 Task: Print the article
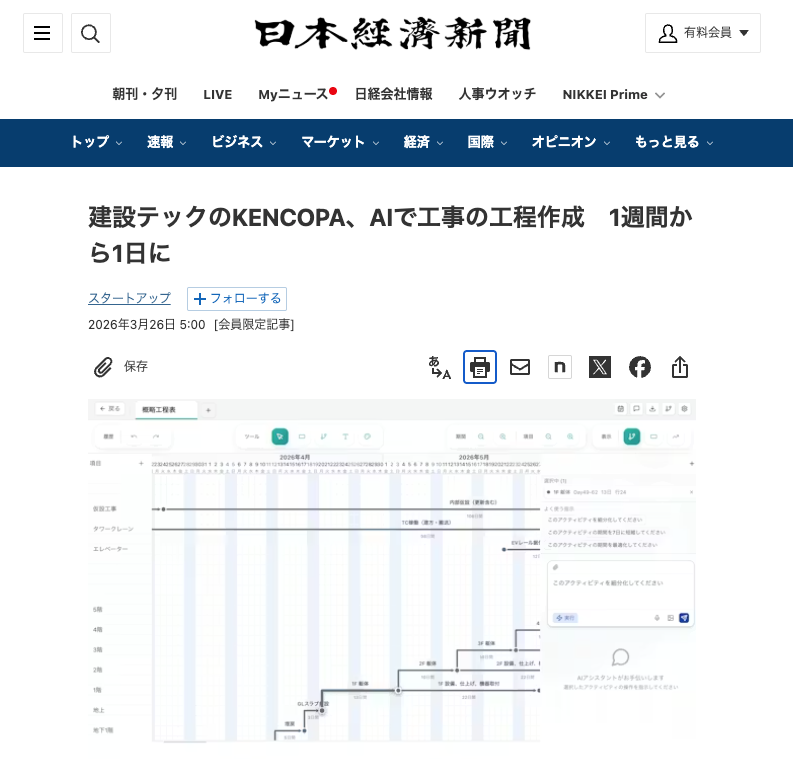[x=479, y=367]
